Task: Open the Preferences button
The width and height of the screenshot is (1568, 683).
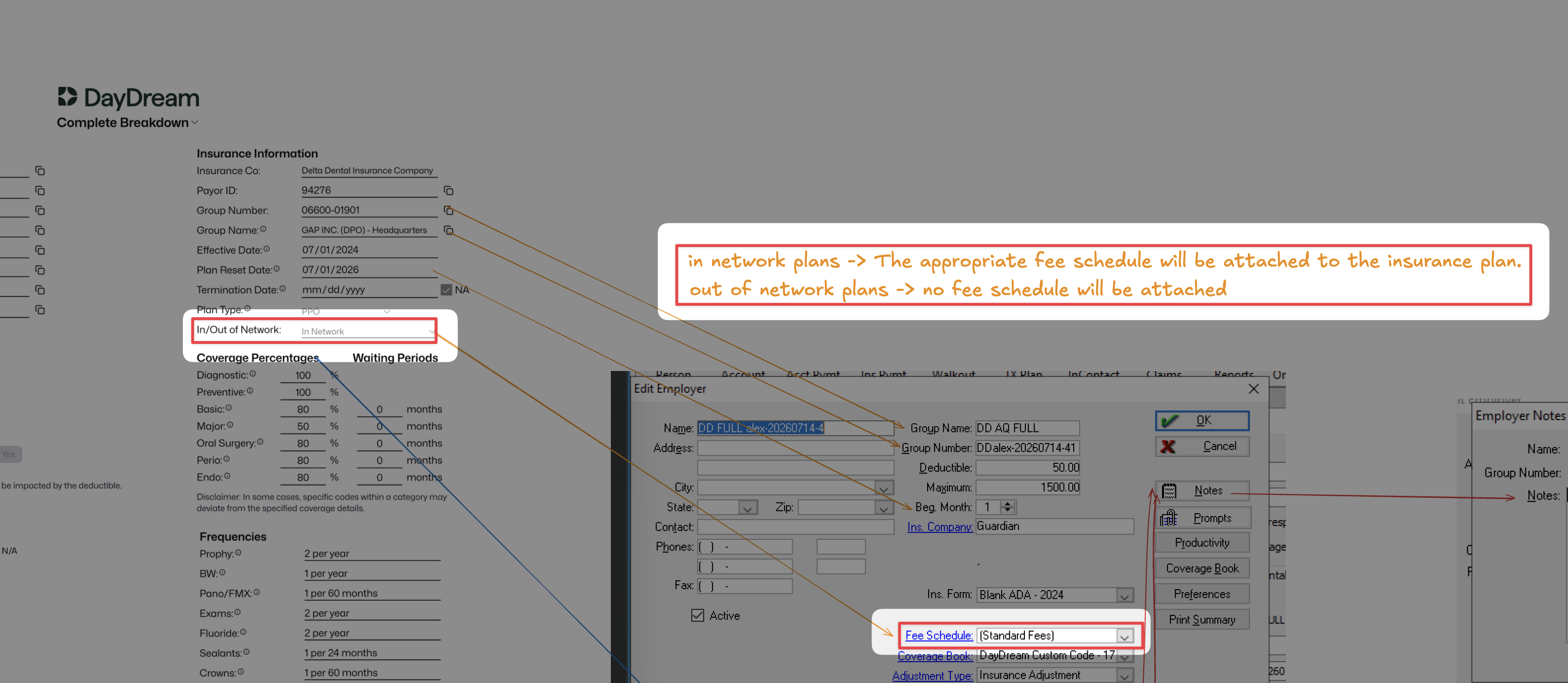Action: click(1202, 594)
